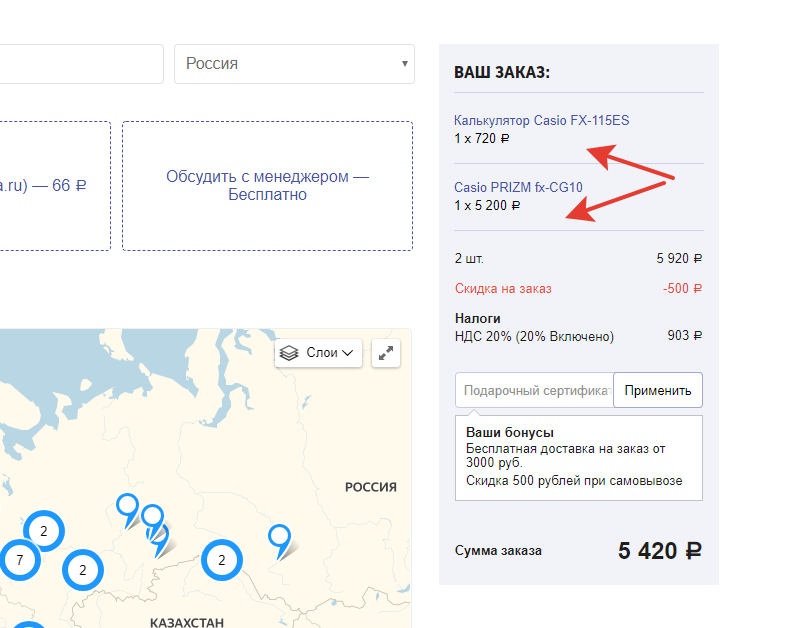The height and width of the screenshot is (628, 788).
Task: Open Калькулятор Casio FX-115ES product link
Action: click(541, 121)
